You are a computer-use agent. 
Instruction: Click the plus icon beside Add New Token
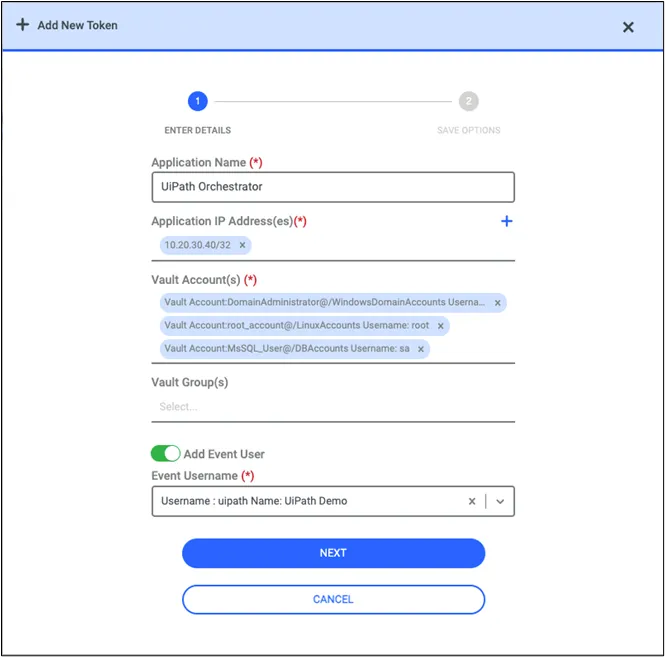tap(22, 25)
